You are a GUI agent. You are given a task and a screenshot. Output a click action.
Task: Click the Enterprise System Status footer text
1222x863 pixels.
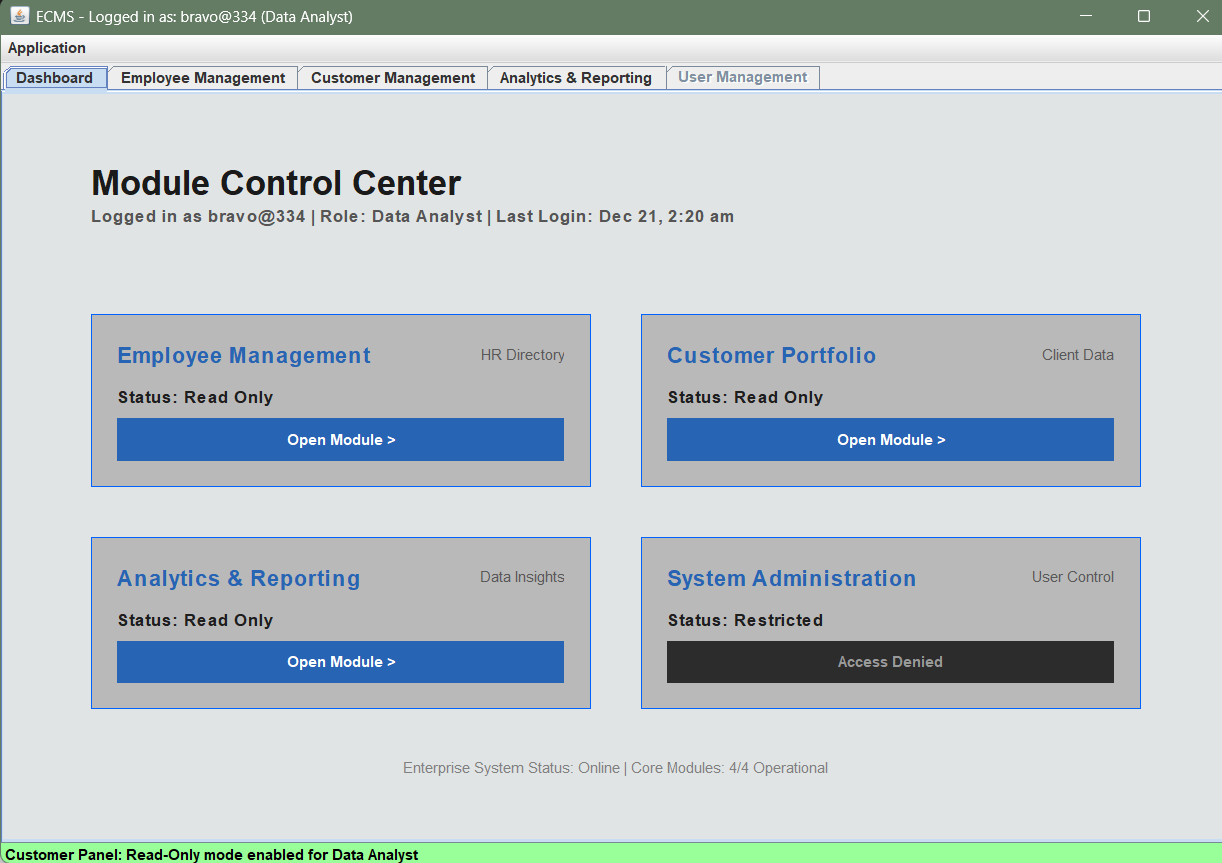point(615,768)
